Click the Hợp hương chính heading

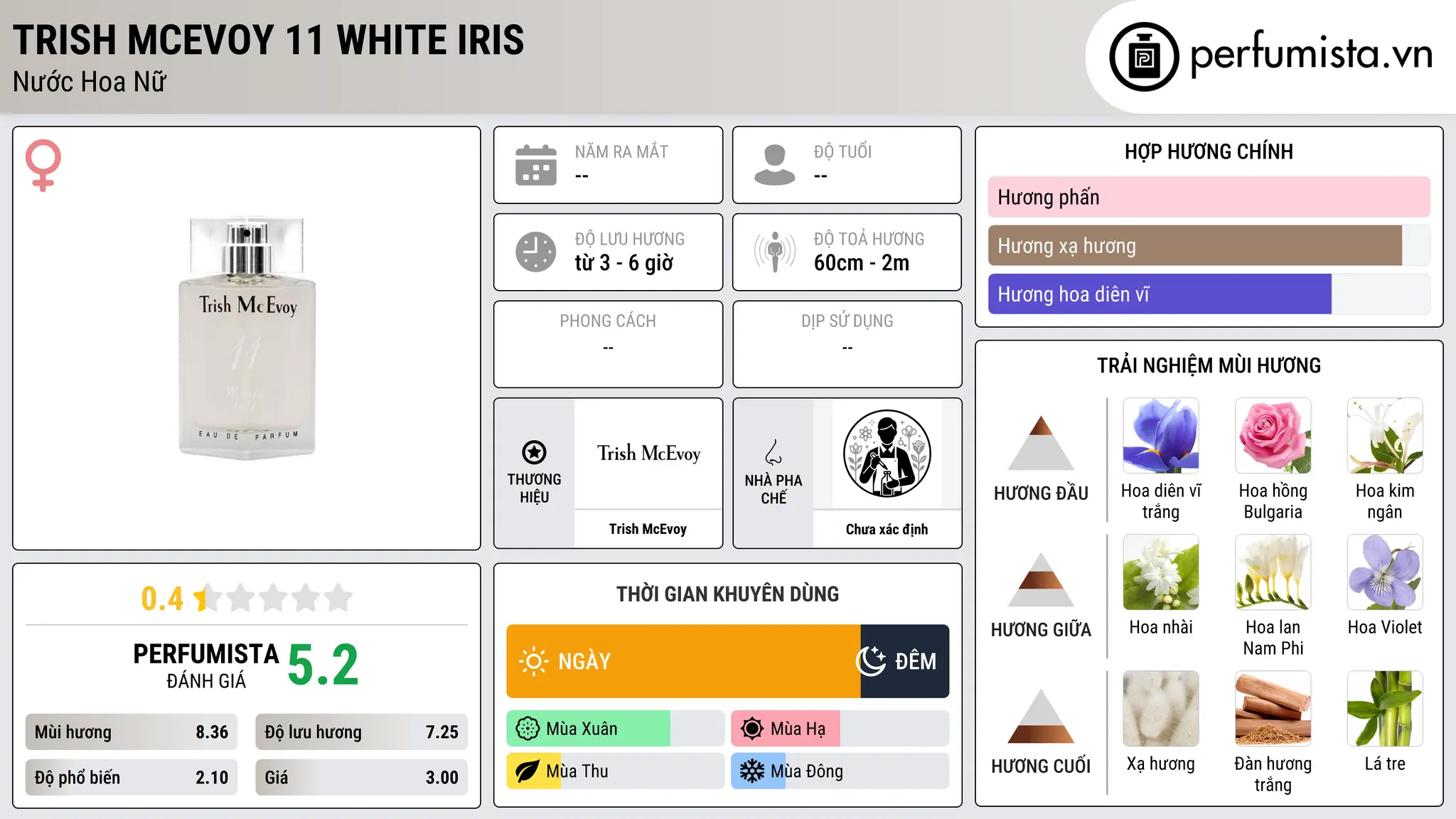click(x=1209, y=151)
